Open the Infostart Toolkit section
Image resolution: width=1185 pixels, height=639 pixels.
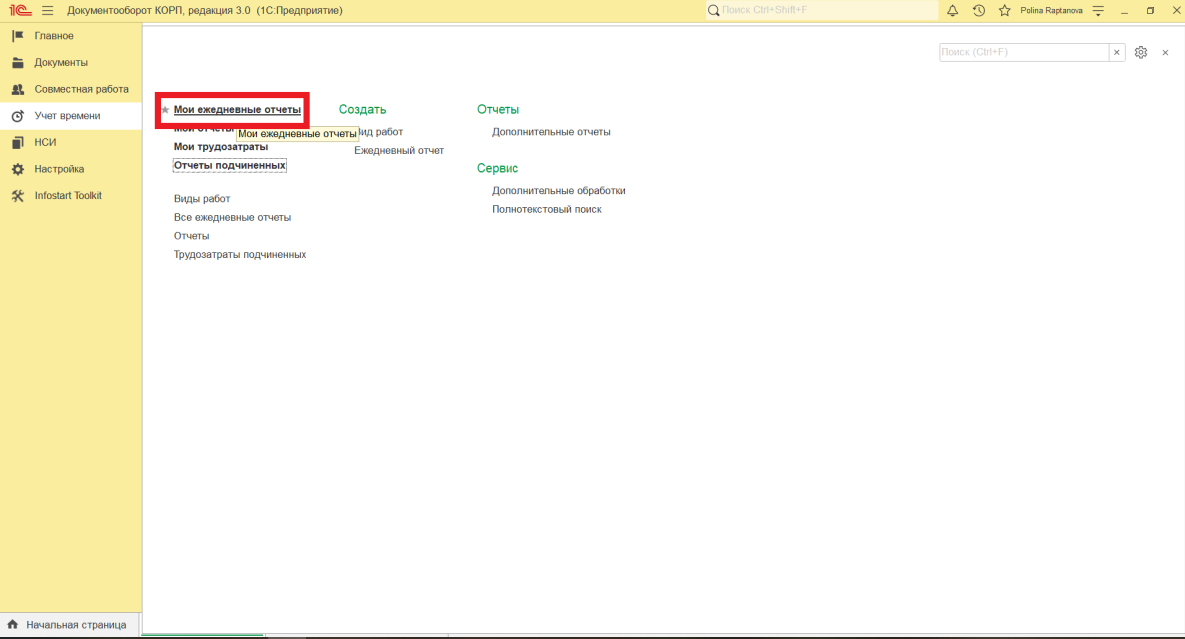(x=68, y=196)
